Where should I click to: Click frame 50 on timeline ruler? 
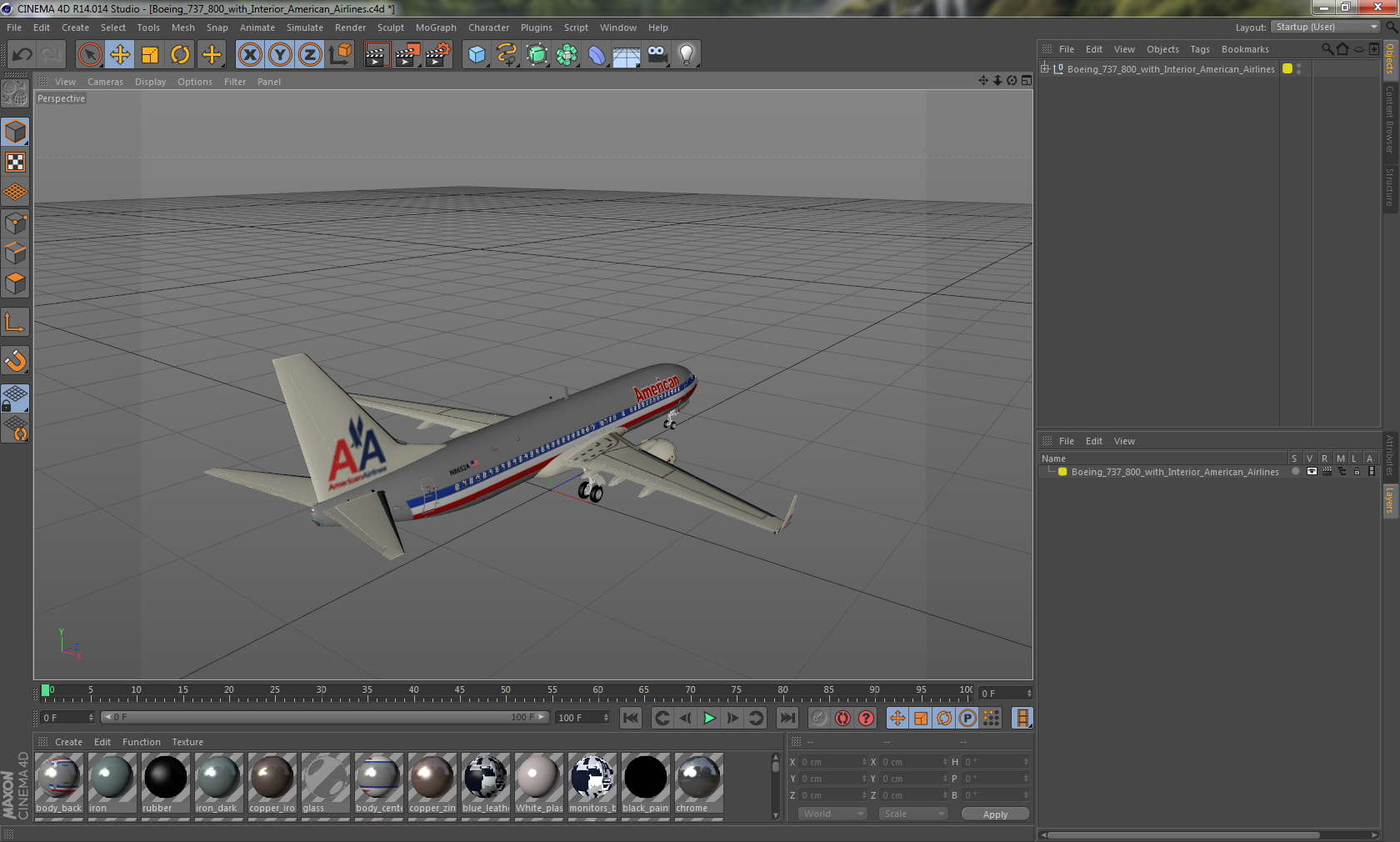tap(505, 692)
